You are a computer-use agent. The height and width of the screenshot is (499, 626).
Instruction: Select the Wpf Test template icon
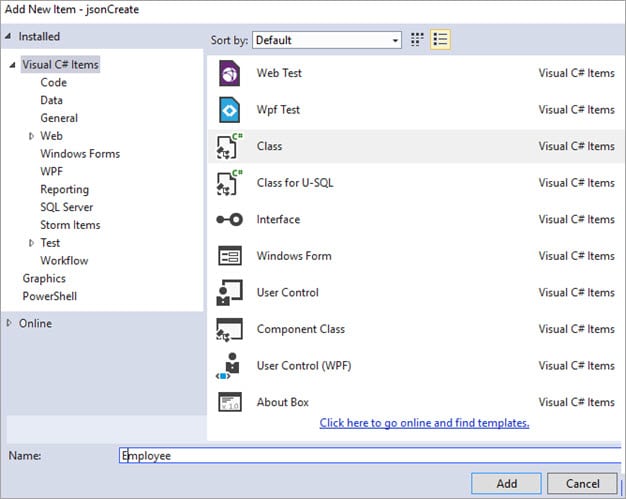coord(230,110)
